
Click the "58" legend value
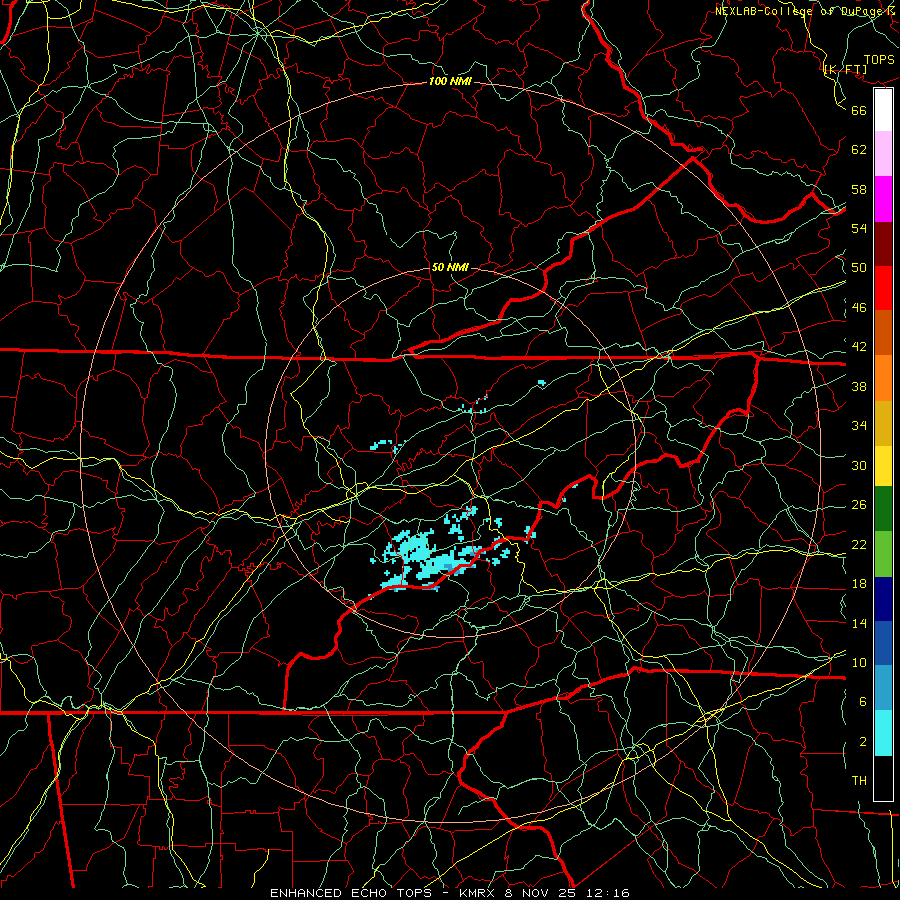(x=859, y=189)
